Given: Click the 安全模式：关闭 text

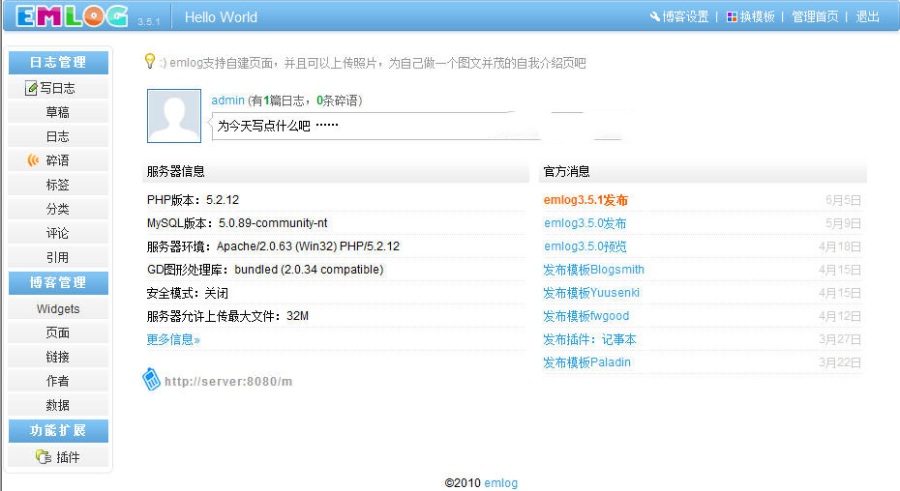Looking at the screenshot, I should [187, 293].
